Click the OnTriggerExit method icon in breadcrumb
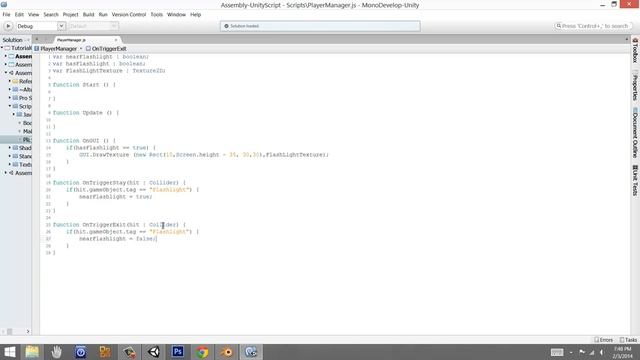The height and width of the screenshot is (360, 640). 88,49
